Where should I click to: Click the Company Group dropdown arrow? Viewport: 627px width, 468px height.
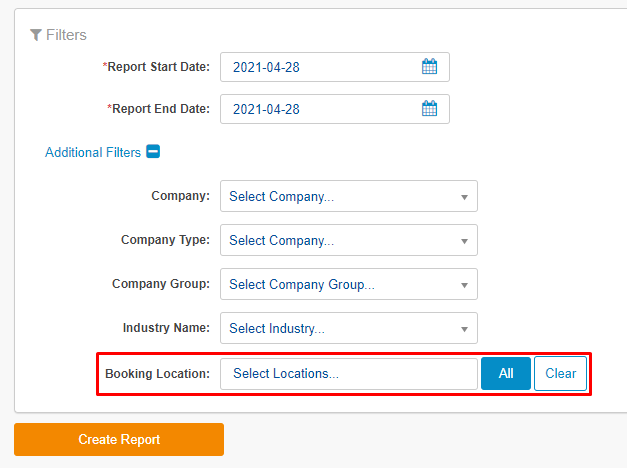pos(464,285)
